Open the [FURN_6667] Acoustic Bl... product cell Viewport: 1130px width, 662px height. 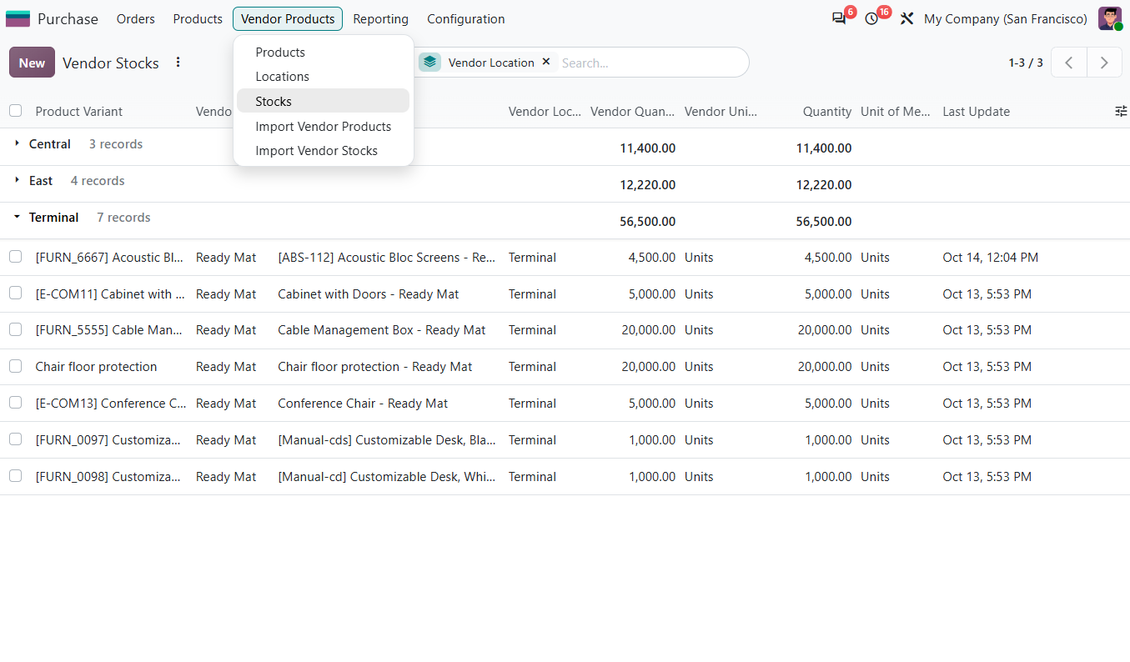109,257
